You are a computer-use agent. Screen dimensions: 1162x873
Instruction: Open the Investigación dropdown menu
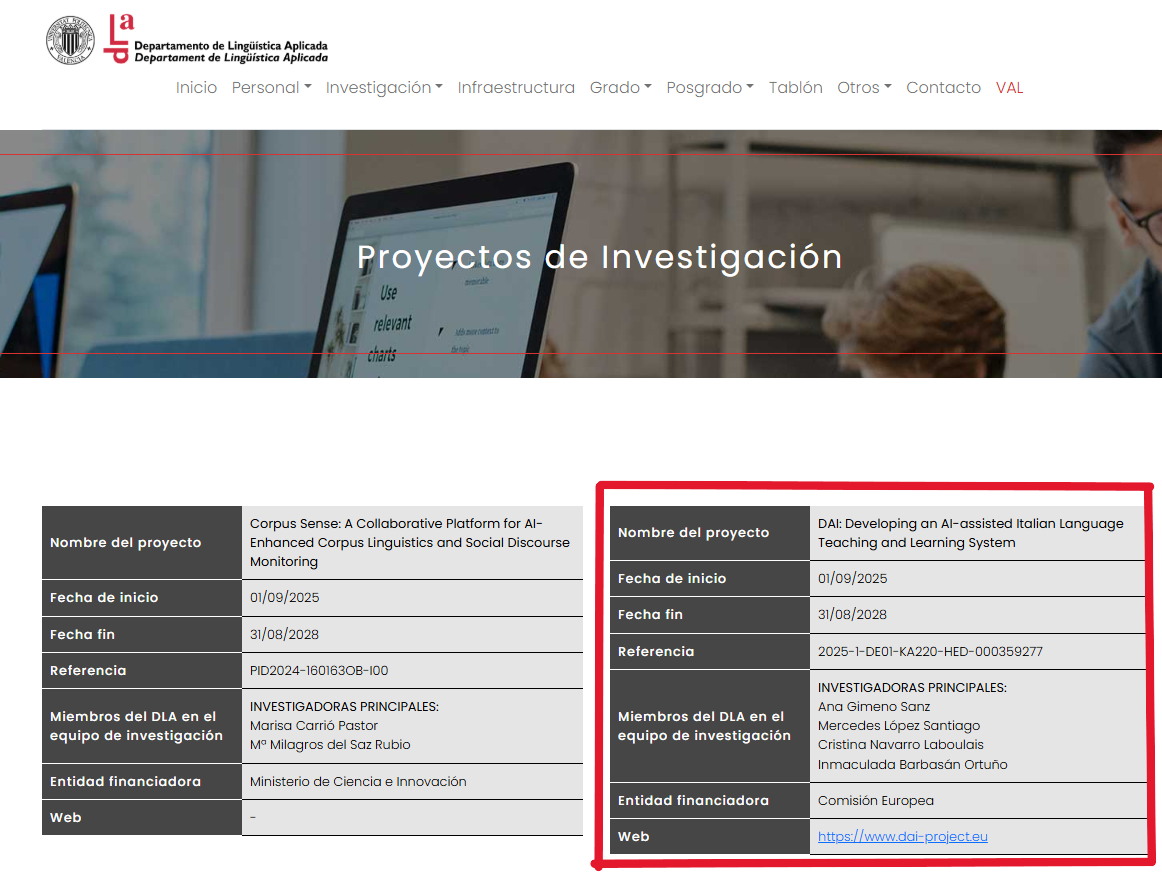[384, 88]
